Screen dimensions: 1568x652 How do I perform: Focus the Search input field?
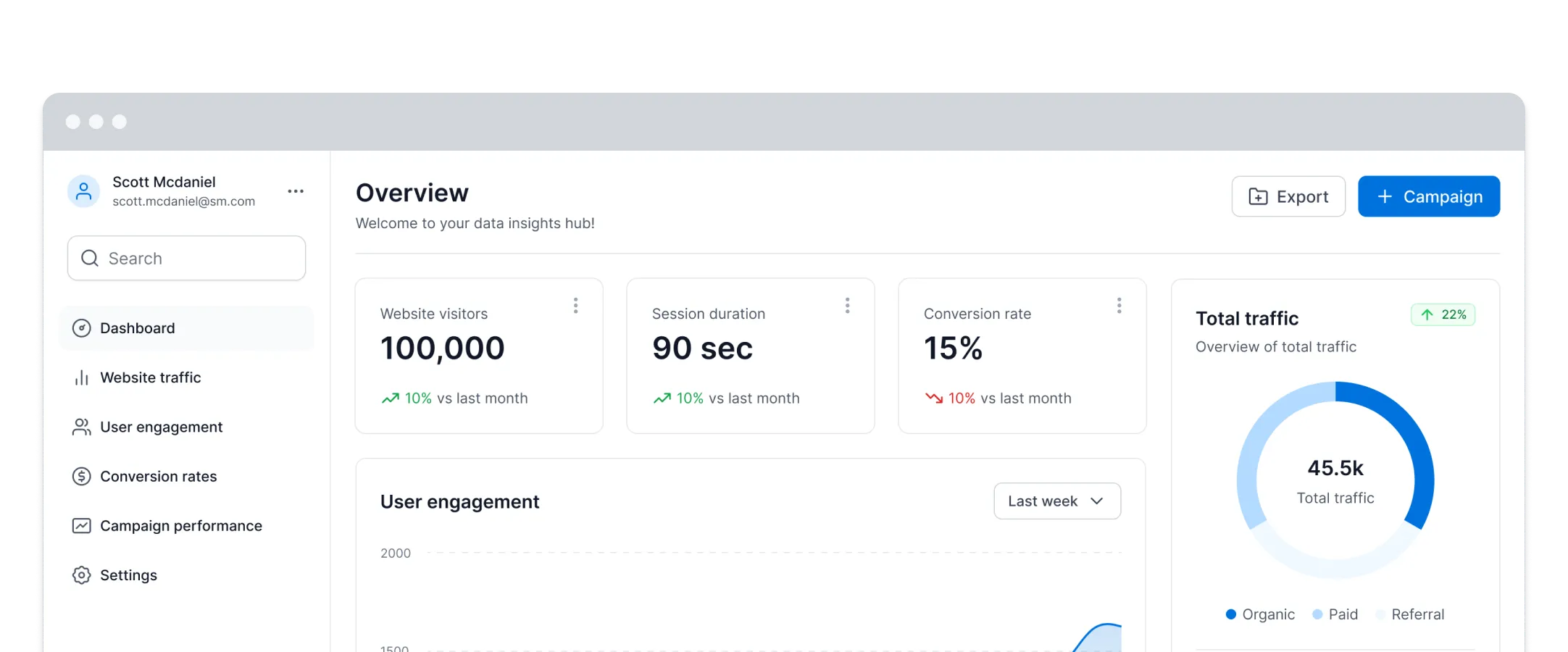(x=187, y=259)
